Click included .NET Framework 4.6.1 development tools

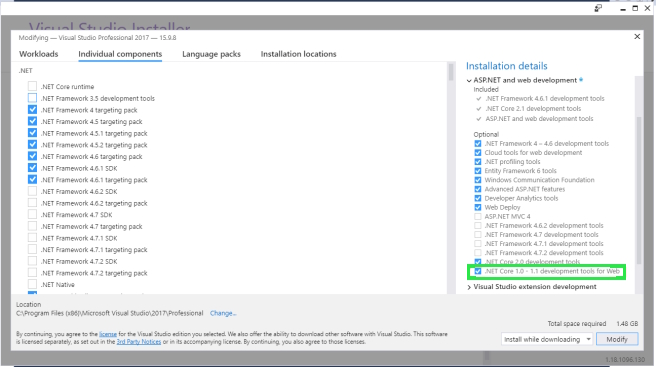click(x=545, y=98)
